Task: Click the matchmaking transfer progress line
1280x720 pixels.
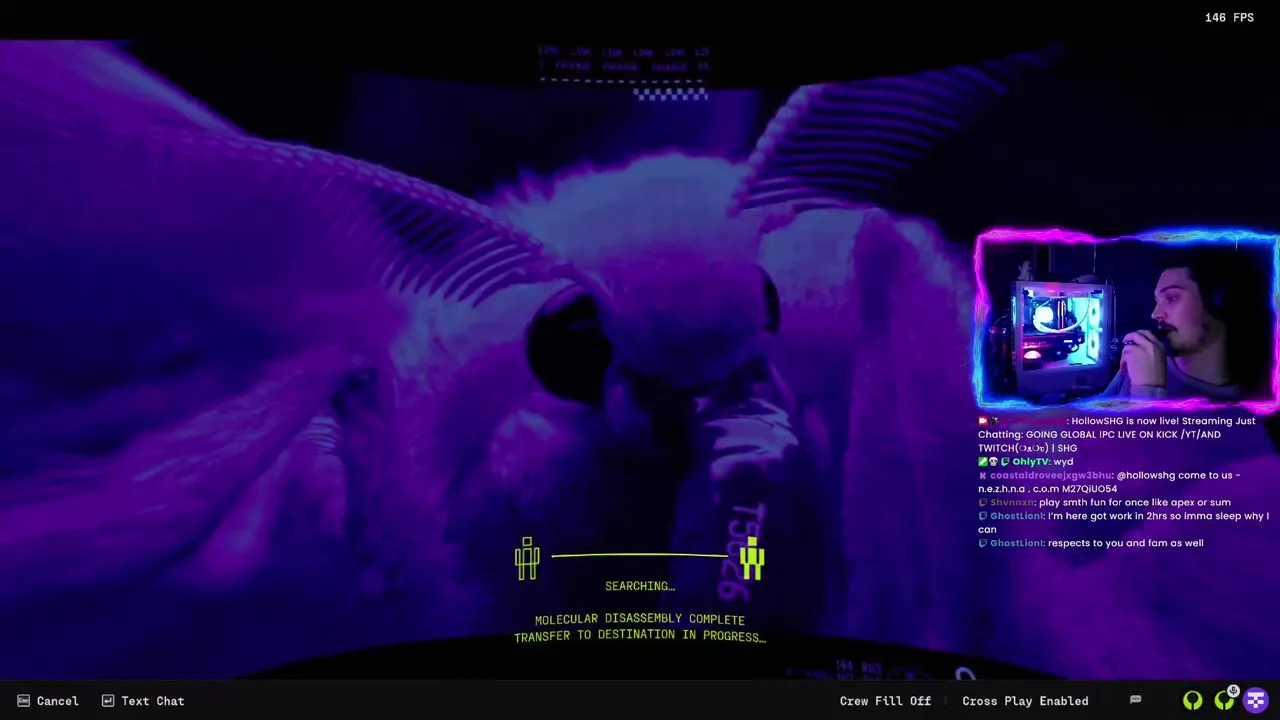Action: [x=640, y=555]
